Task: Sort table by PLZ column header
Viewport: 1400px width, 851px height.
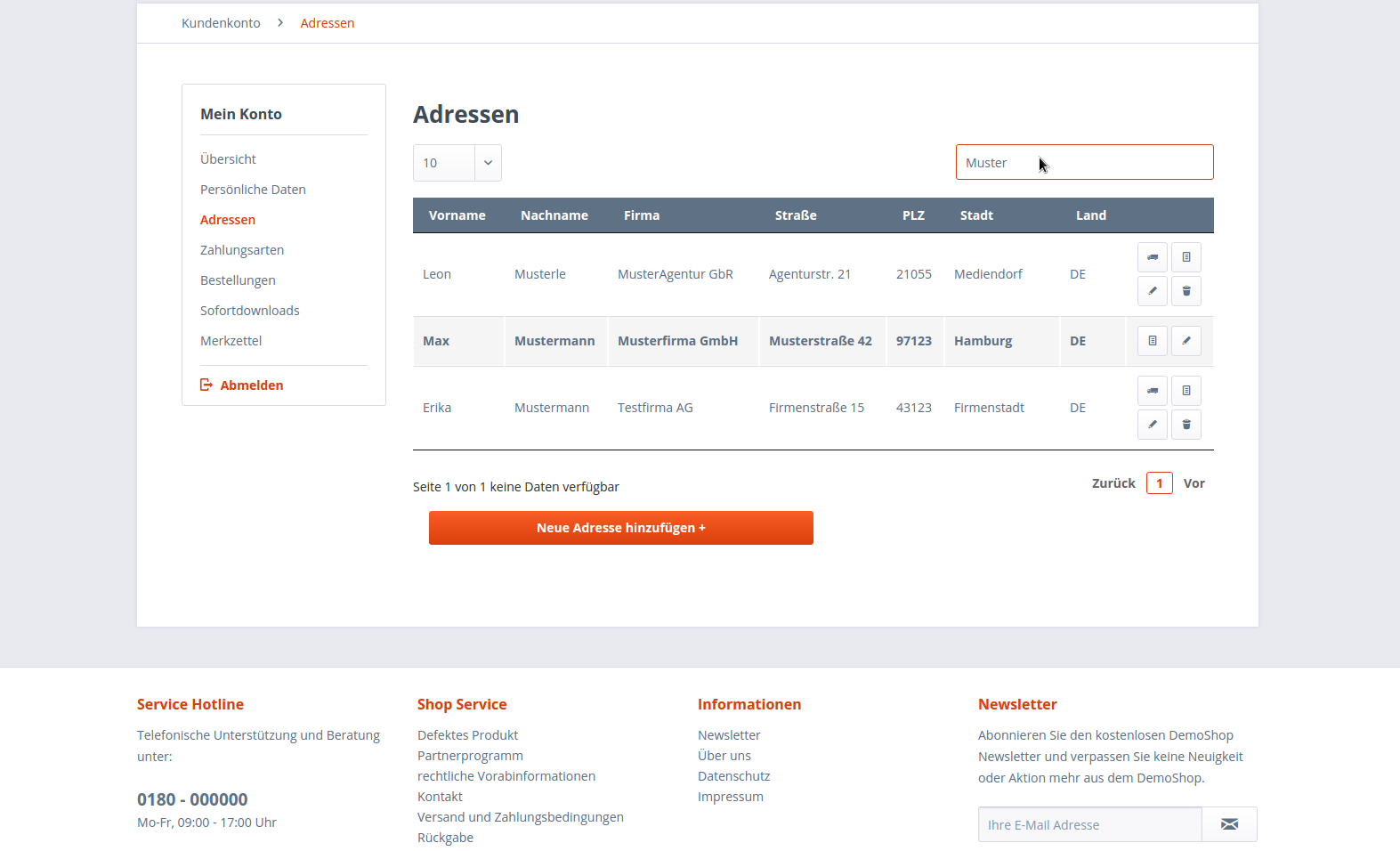Action: pos(913,215)
